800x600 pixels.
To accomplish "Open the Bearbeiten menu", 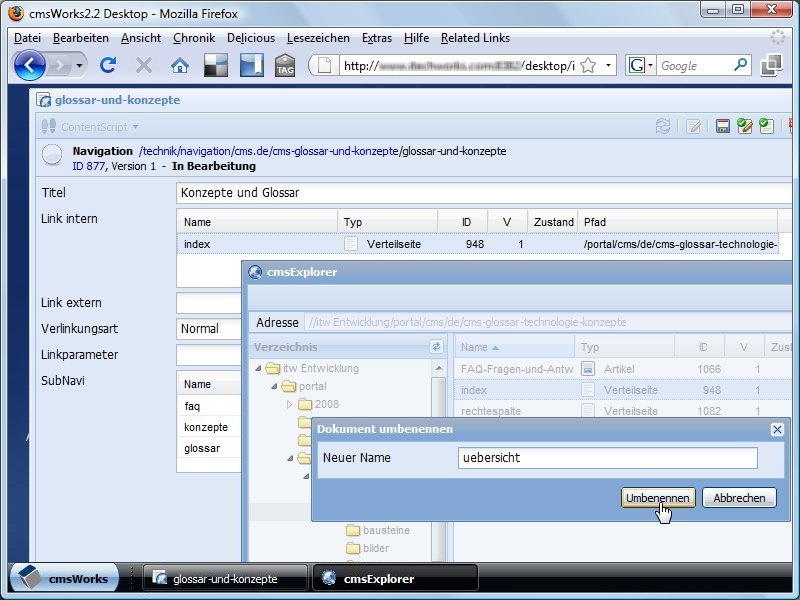I will pos(81,38).
